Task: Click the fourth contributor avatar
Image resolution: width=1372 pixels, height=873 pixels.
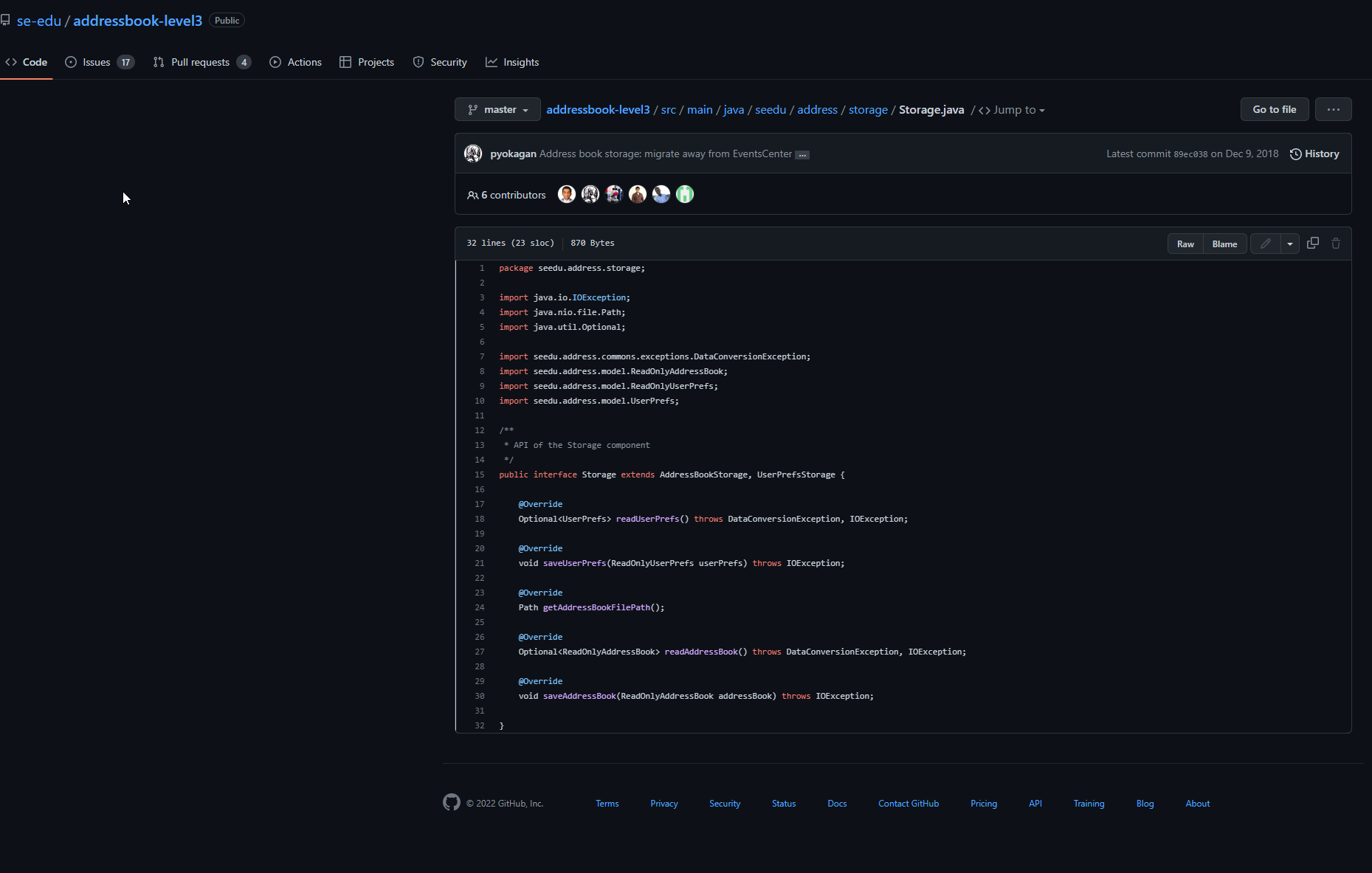Action: pos(638,194)
